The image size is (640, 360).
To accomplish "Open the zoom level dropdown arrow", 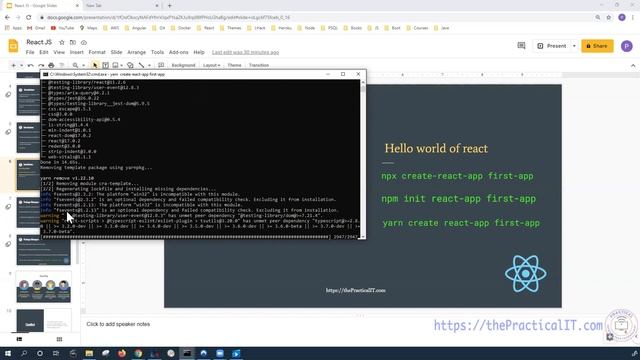I will click(x=83, y=65).
